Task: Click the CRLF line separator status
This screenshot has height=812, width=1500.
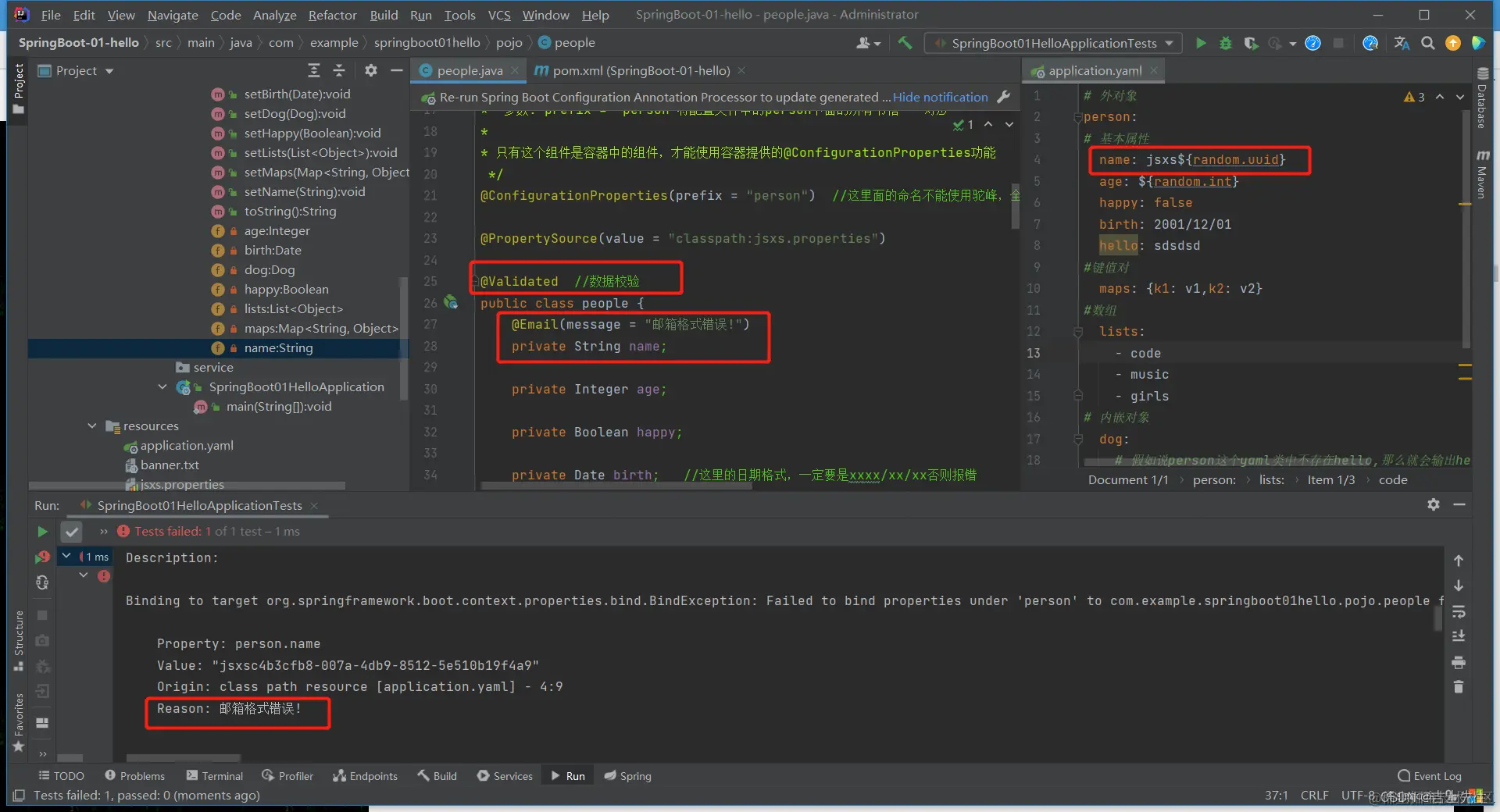Action: coord(1315,796)
